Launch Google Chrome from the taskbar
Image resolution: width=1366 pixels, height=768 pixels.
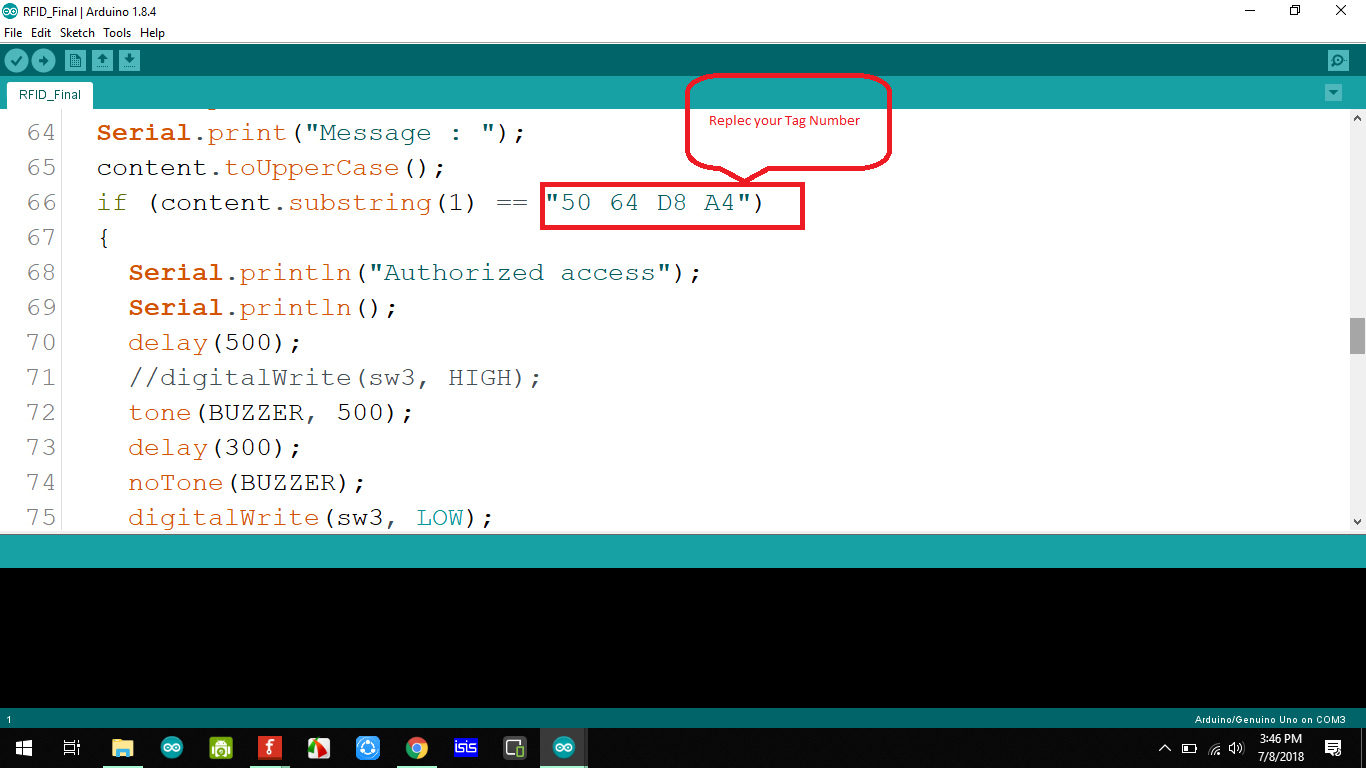pos(417,747)
